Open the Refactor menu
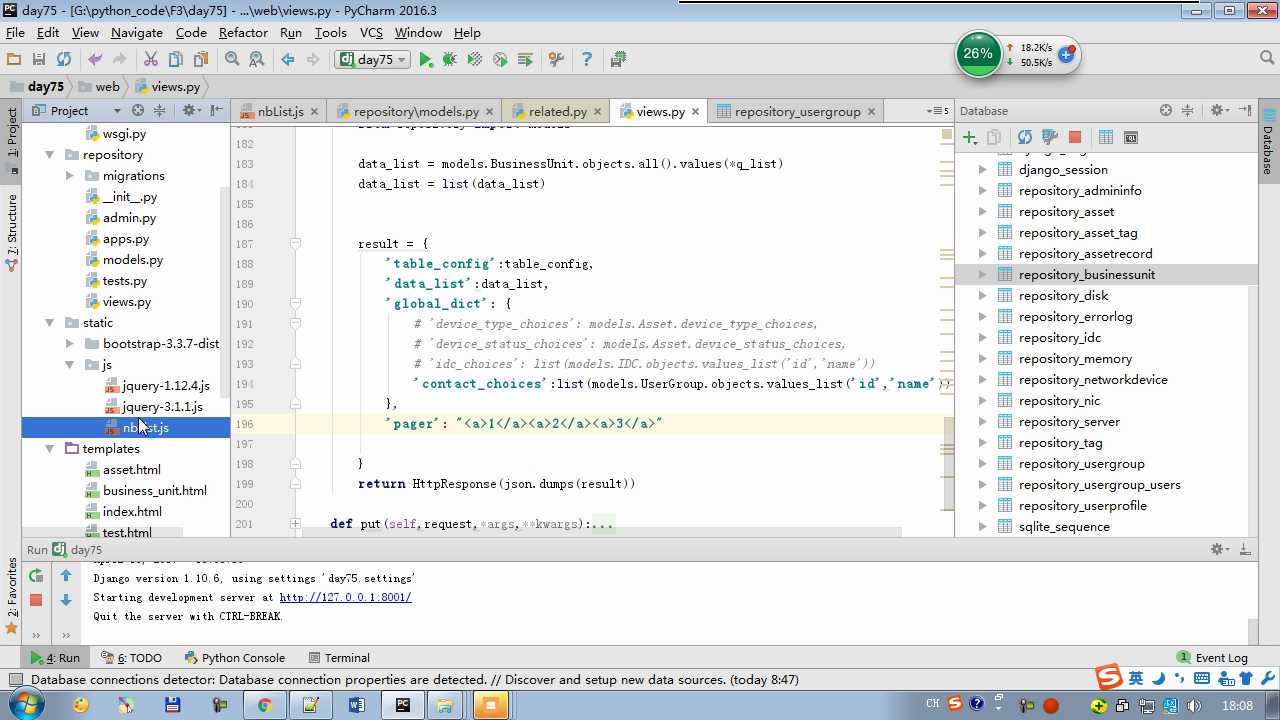Image resolution: width=1280 pixels, height=720 pixels. click(x=243, y=32)
